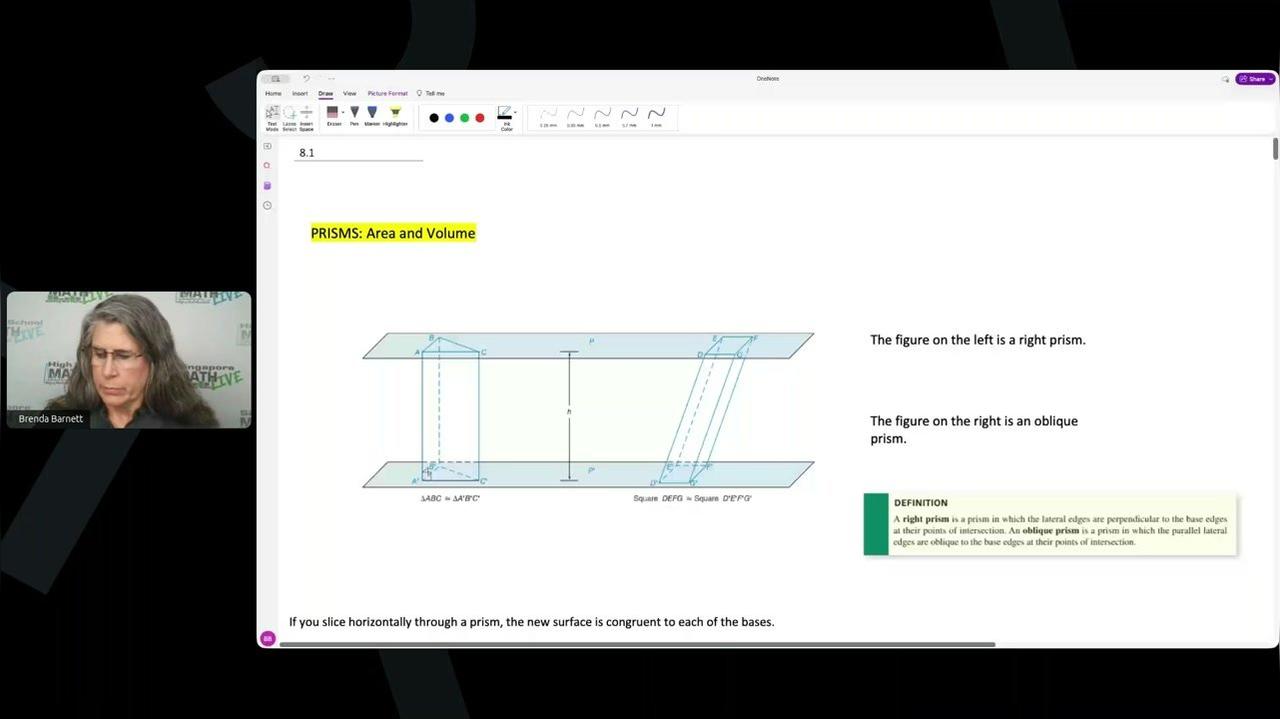1280x719 pixels.
Task: Choose the 0.7 mm pen thickness
Action: [x=629, y=117]
